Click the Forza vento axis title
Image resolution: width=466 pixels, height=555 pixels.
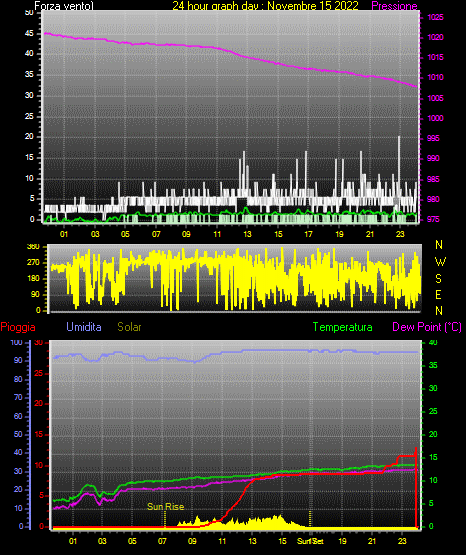tap(64, 6)
